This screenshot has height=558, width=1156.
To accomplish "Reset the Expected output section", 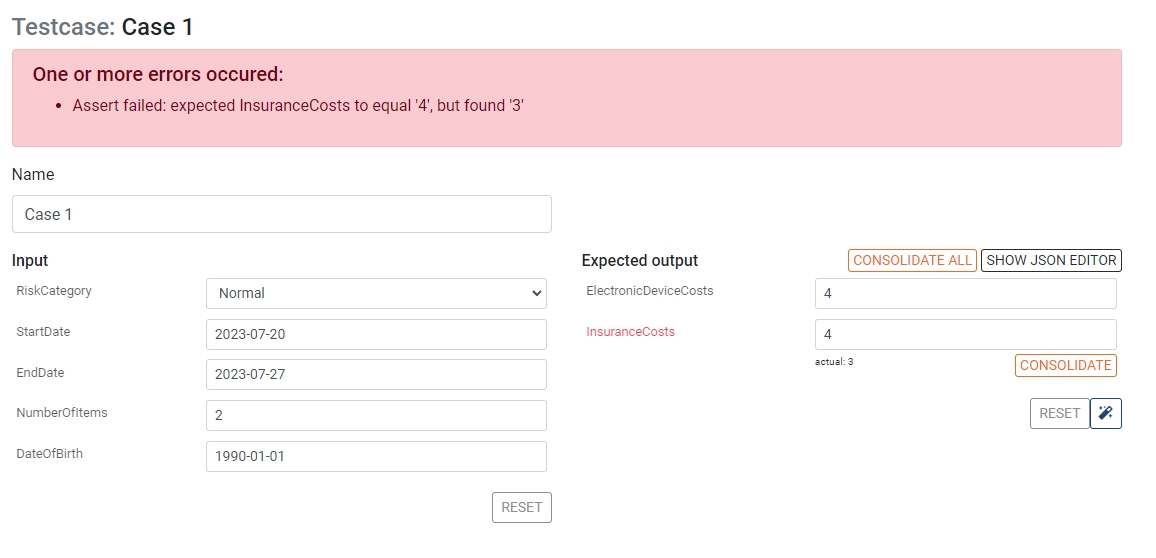I will (x=1059, y=413).
